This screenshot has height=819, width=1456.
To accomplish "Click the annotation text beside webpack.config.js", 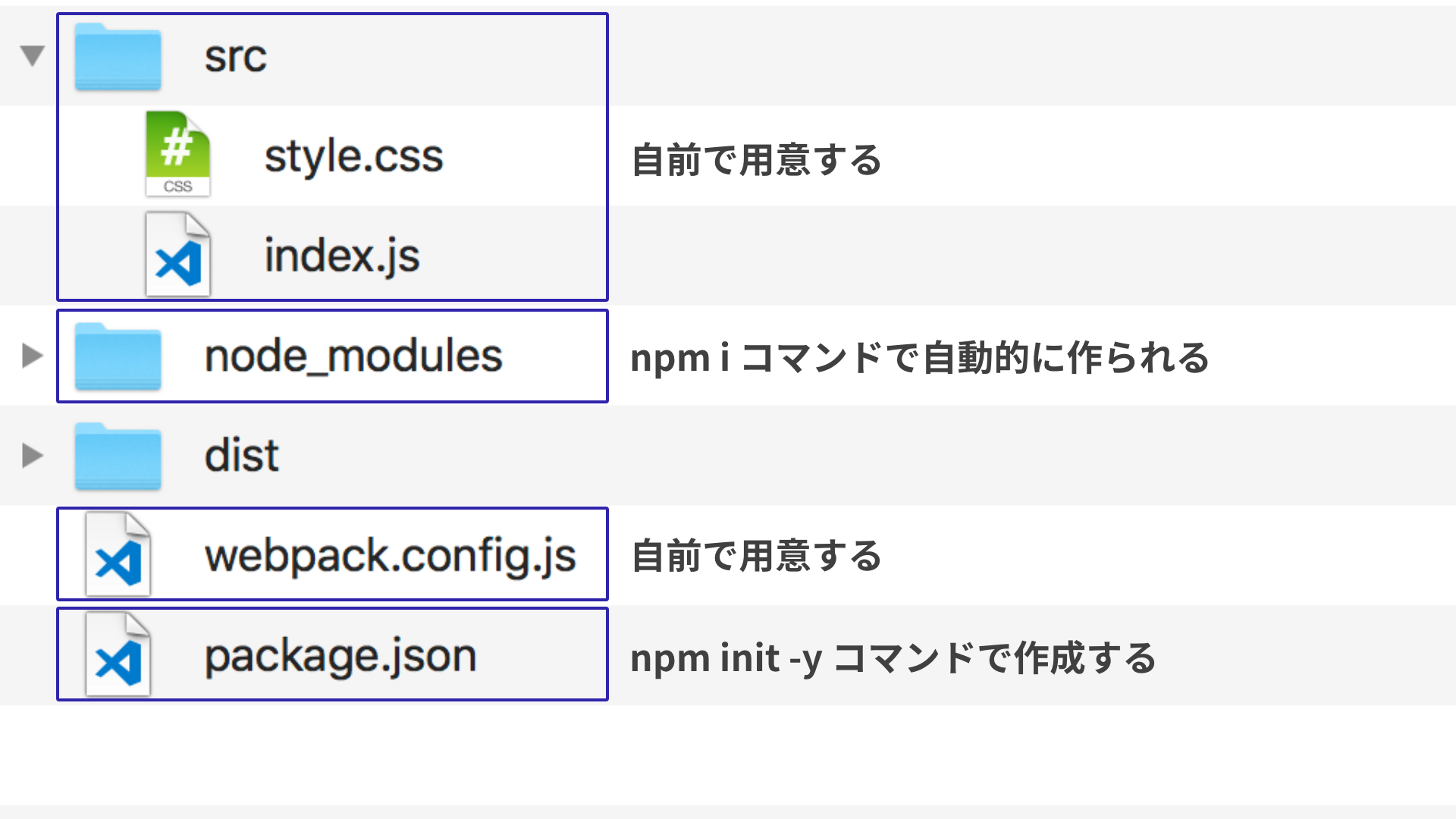I will [756, 556].
